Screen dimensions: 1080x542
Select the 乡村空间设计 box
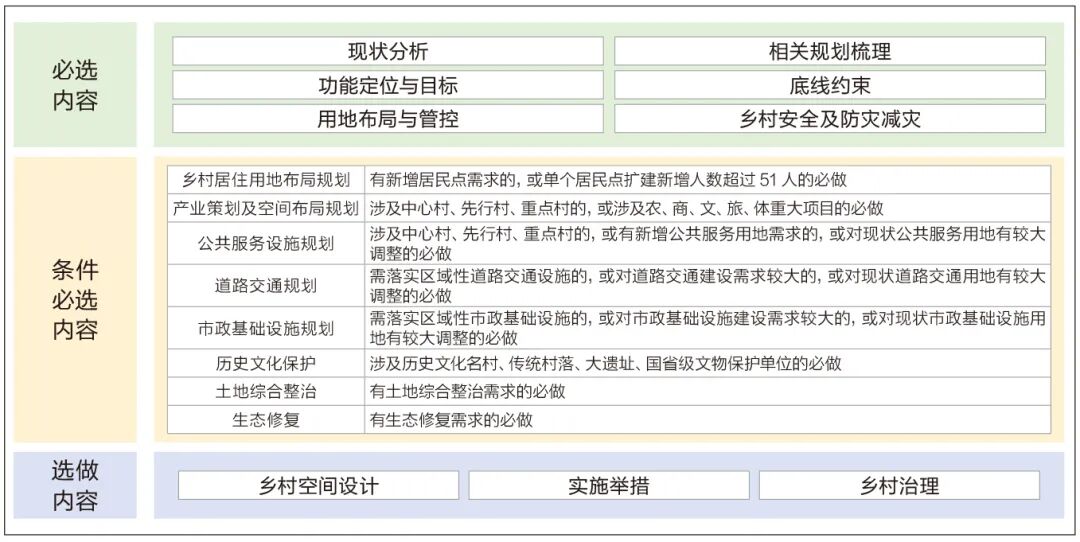318,486
